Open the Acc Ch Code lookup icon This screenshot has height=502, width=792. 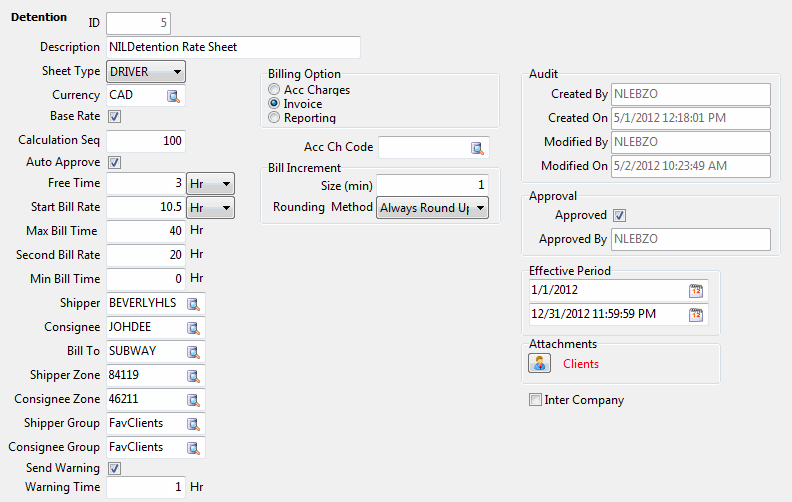(x=477, y=148)
